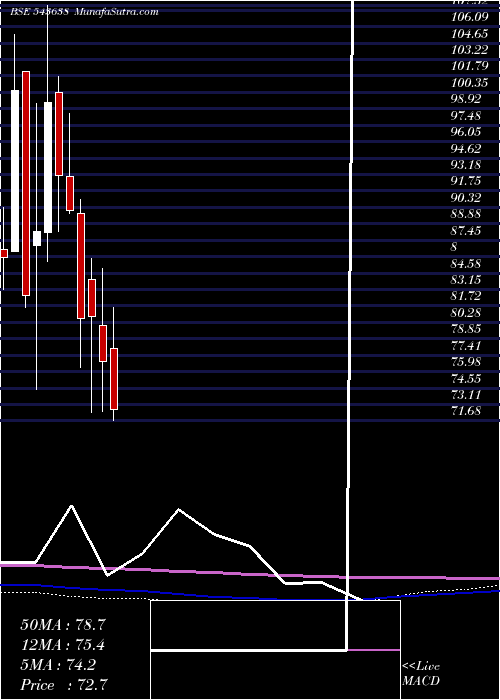Click the 90.32 price level label
Screen dimensions: 500x700
467,198
